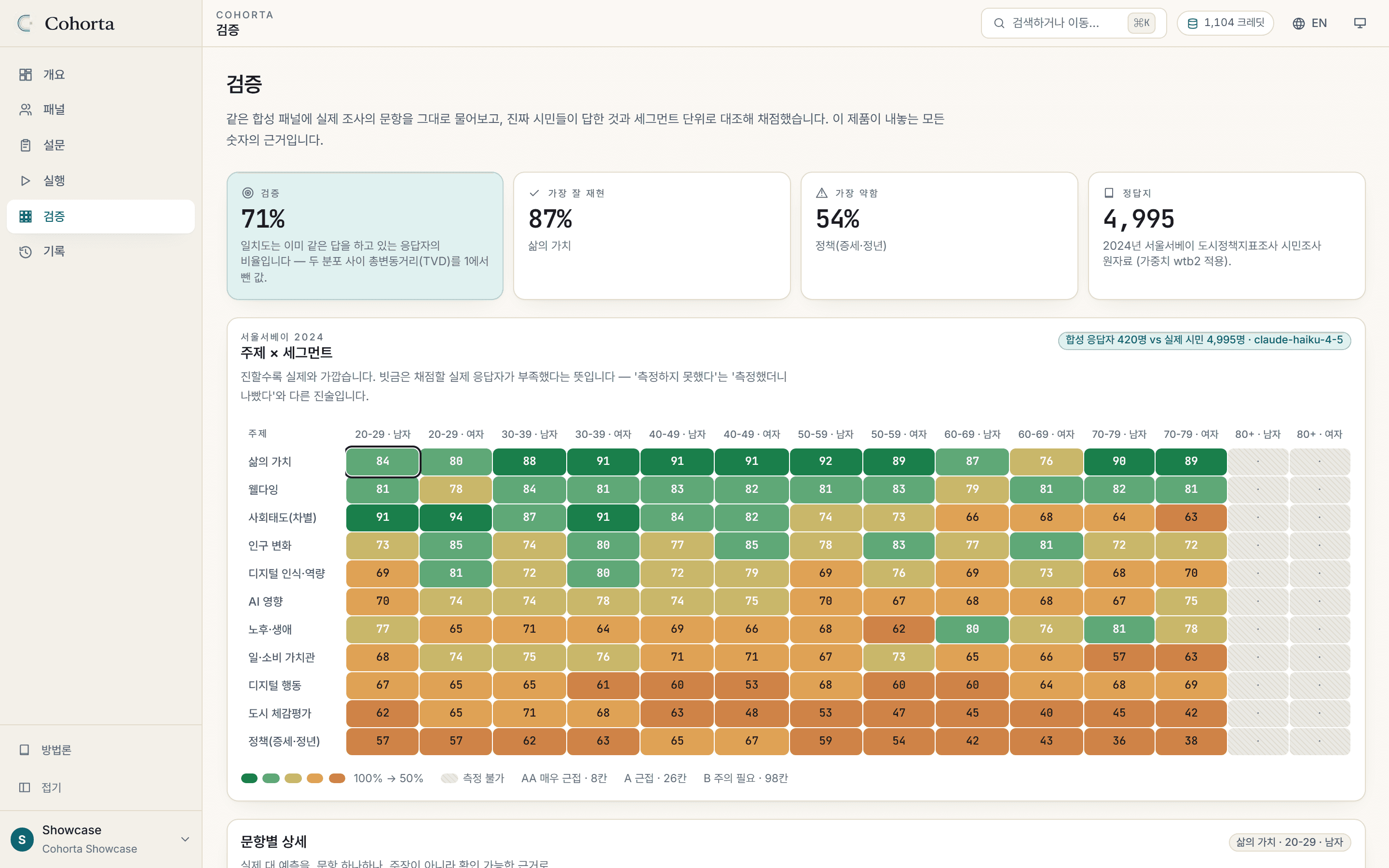Select cell 54 for 정책(증세·정년), 50-59 · 여자

[x=899, y=741]
